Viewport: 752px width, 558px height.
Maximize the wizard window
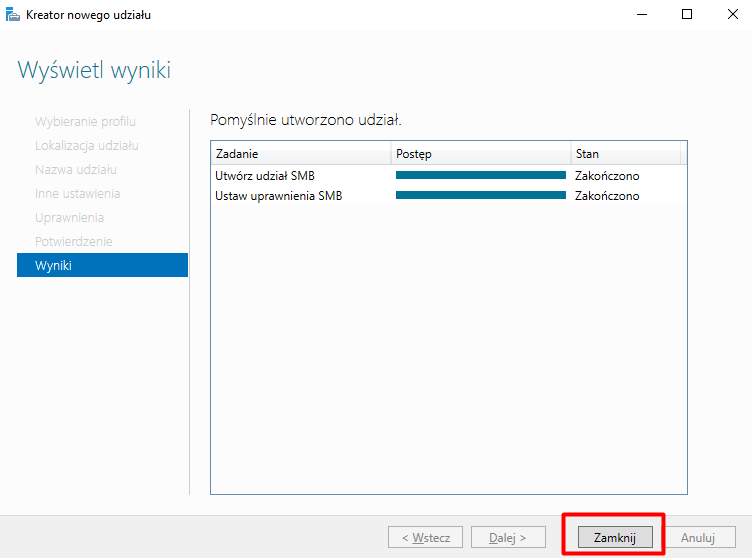[x=687, y=15]
